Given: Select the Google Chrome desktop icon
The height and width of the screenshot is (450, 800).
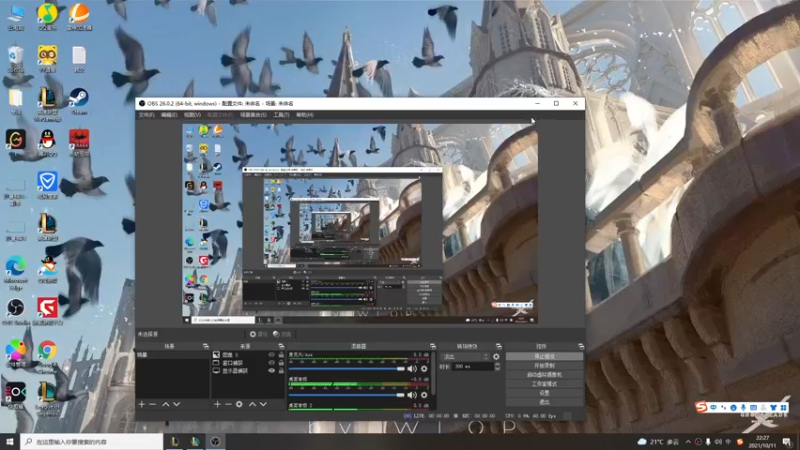Looking at the screenshot, I should [x=47, y=354].
